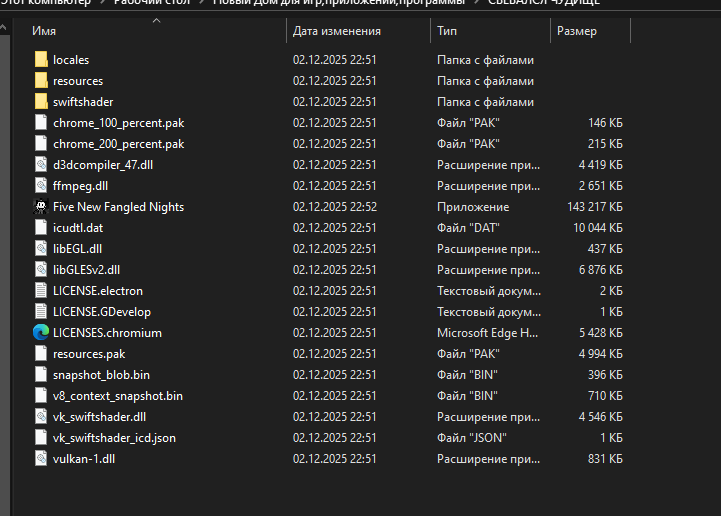Select the LICENSES.chromium file name
This screenshot has width=721, height=516.
click(107, 333)
